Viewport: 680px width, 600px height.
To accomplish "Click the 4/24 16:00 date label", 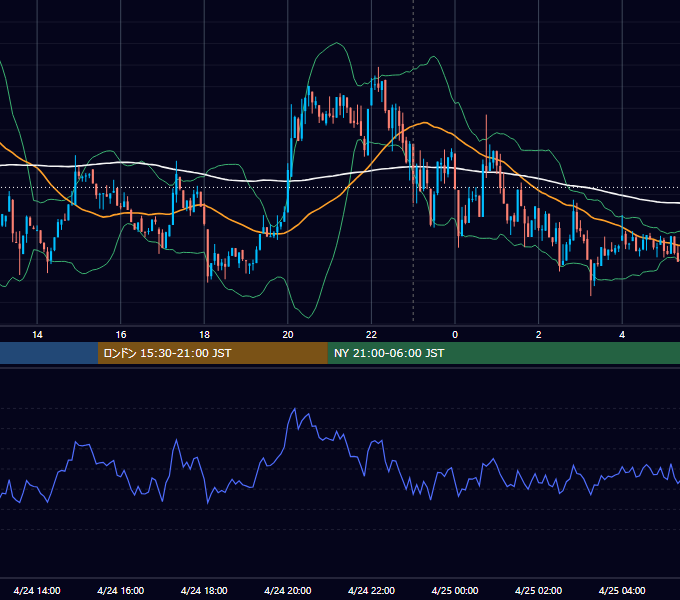I will point(121,590).
